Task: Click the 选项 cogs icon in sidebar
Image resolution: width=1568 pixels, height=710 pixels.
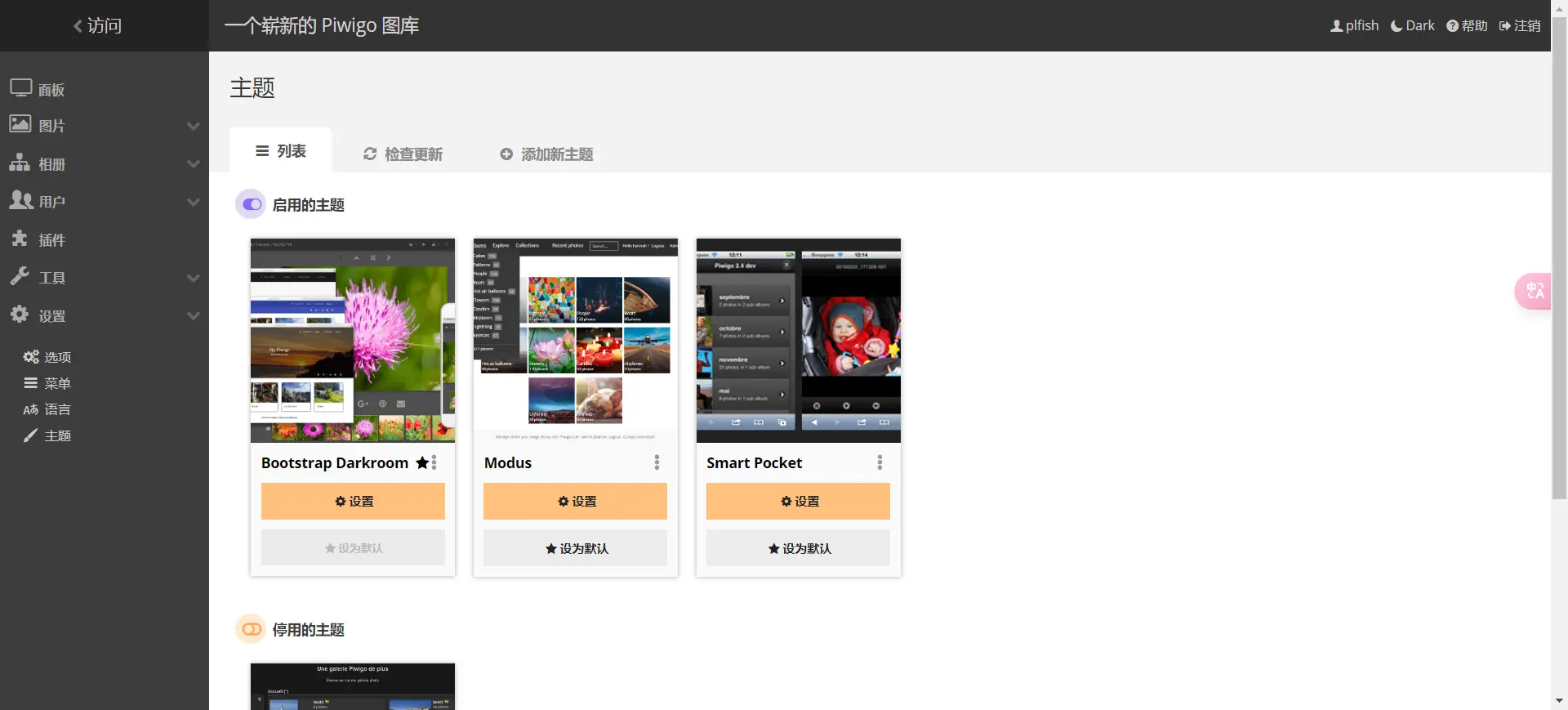Action: pos(31,357)
